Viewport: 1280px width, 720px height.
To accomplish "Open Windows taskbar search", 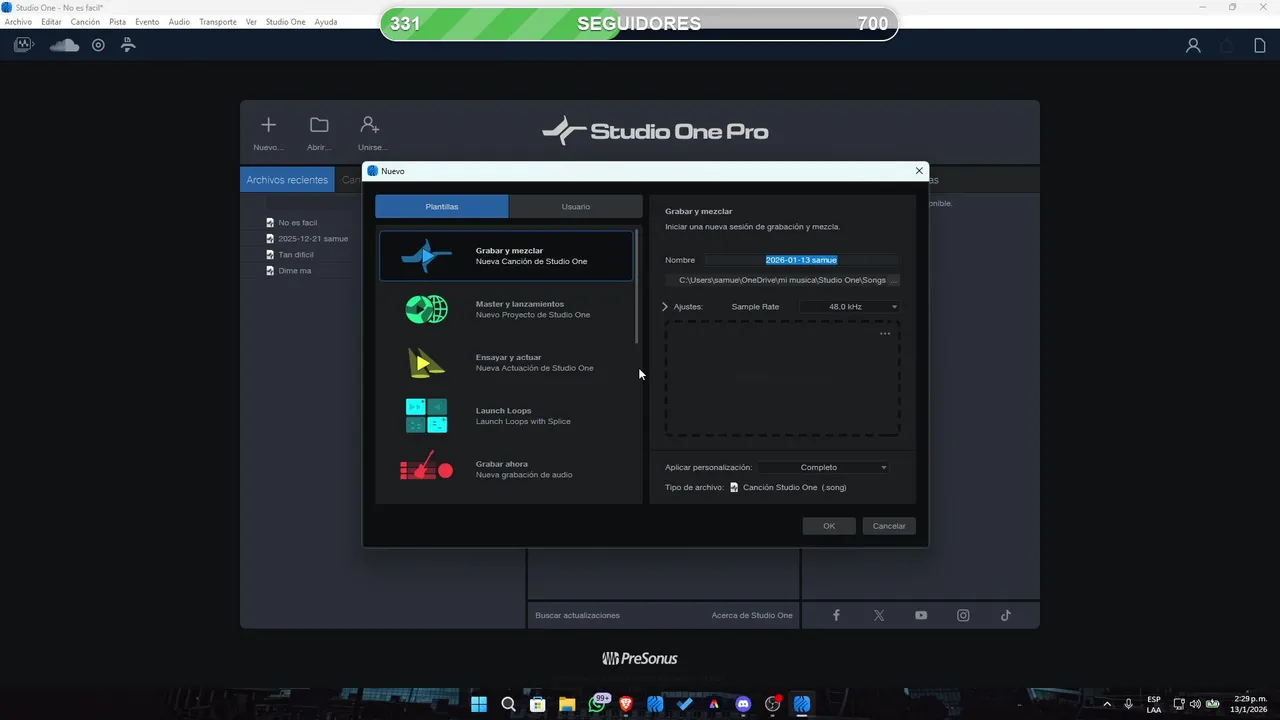I will coord(508,704).
